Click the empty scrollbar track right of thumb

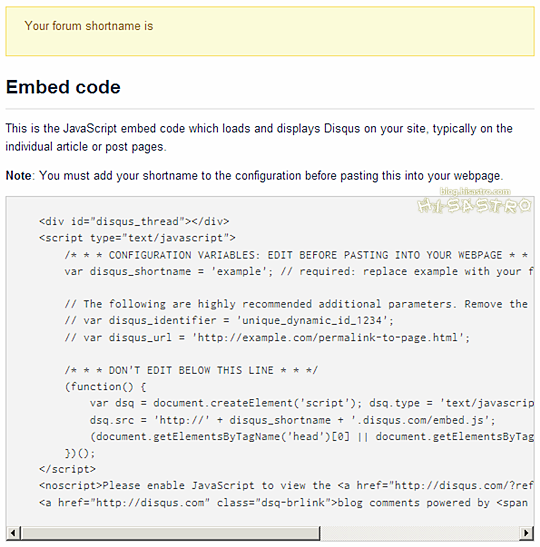pyautogui.click(x=420, y=533)
